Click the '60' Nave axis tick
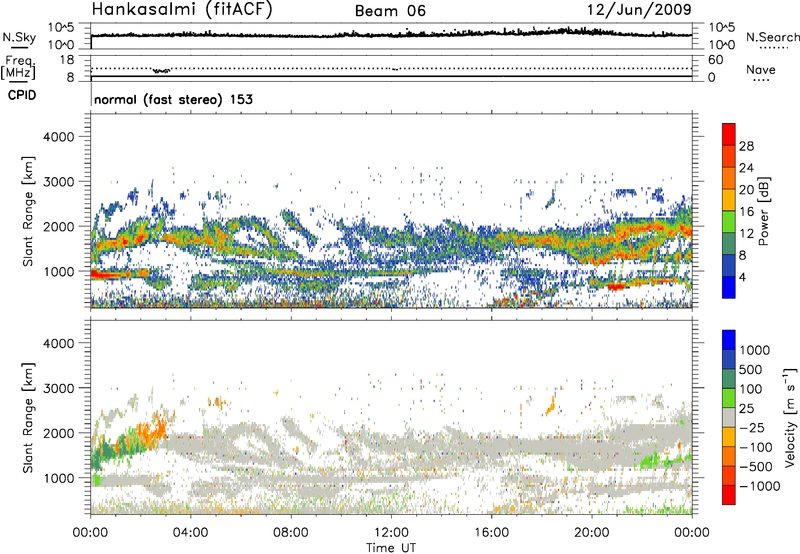The image size is (800, 554). coord(715,60)
